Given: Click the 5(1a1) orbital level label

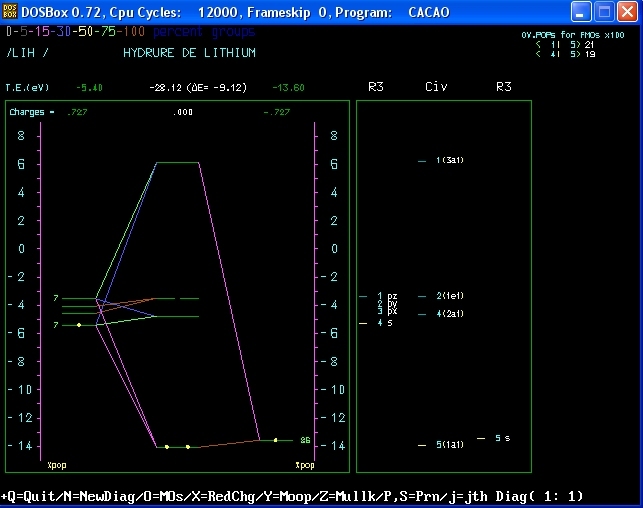Looking at the screenshot, I should 450,444.
